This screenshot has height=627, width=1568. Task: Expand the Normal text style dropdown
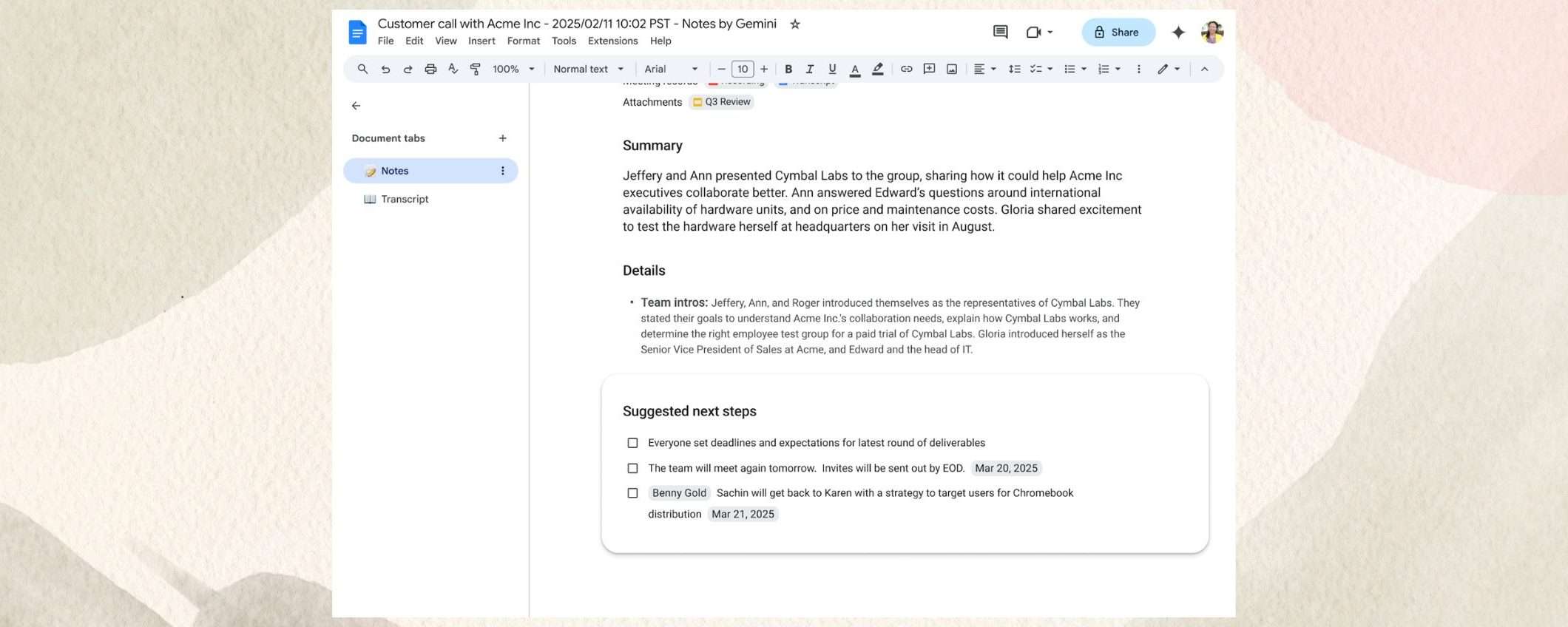coord(588,70)
